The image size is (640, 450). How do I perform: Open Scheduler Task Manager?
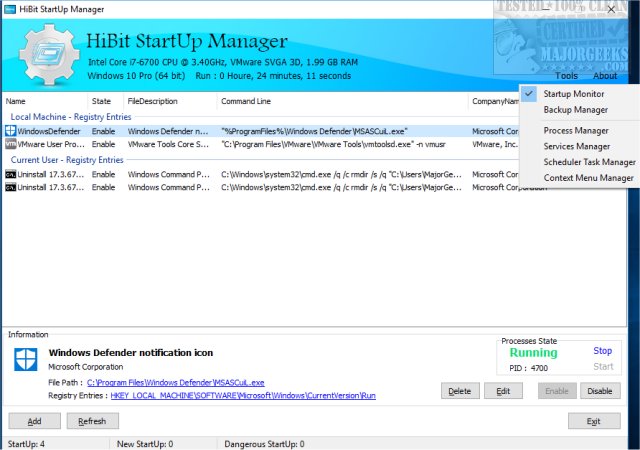point(589,162)
